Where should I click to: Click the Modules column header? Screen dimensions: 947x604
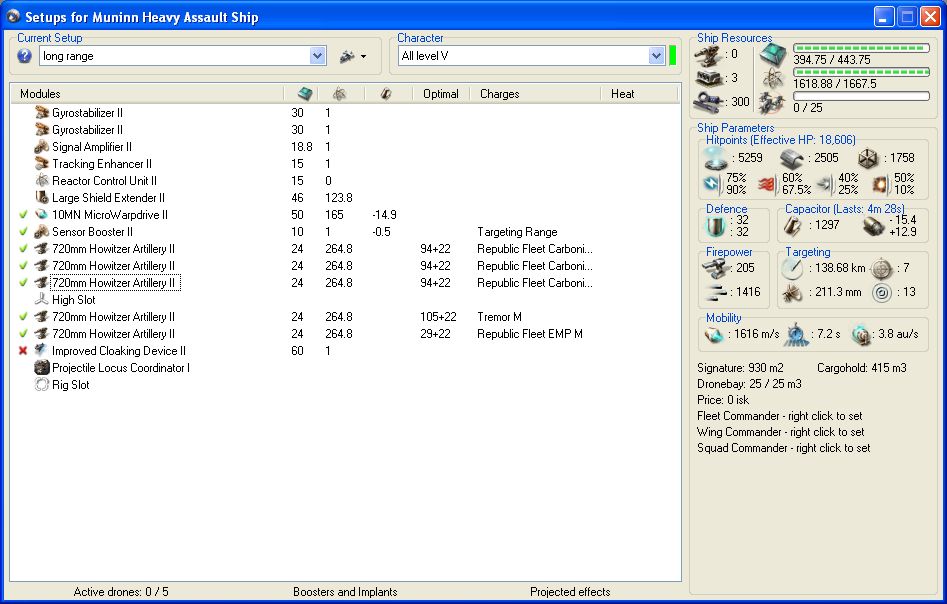40,94
